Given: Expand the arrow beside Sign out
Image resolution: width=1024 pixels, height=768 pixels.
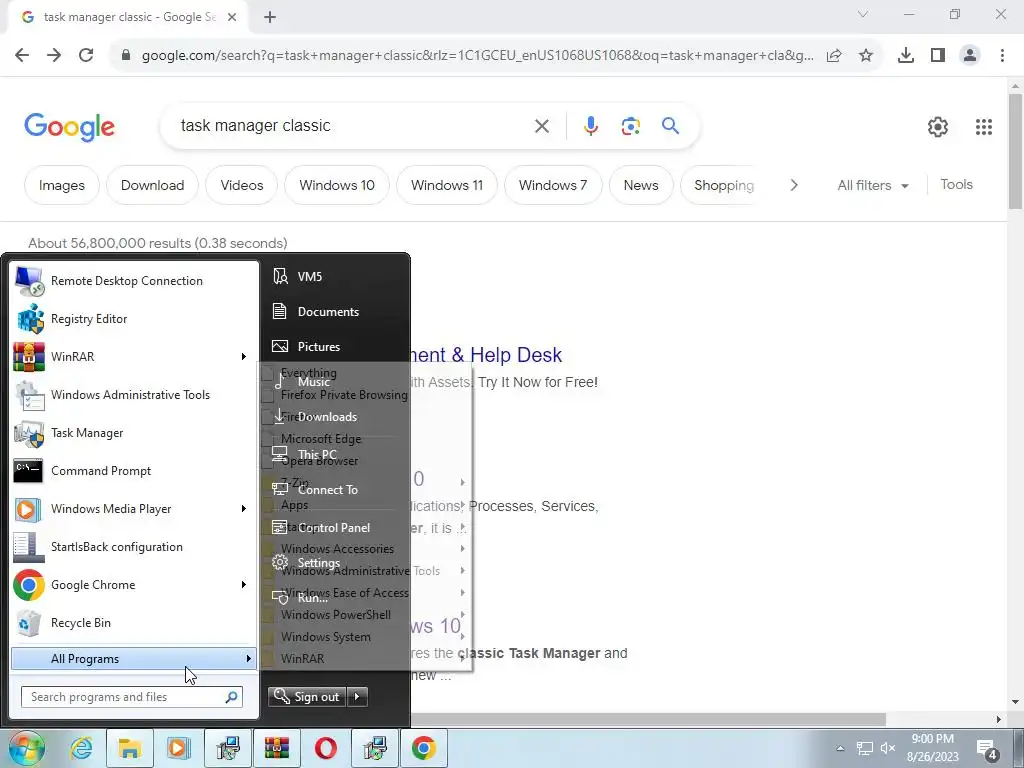Looking at the screenshot, I should tap(357, 697).
